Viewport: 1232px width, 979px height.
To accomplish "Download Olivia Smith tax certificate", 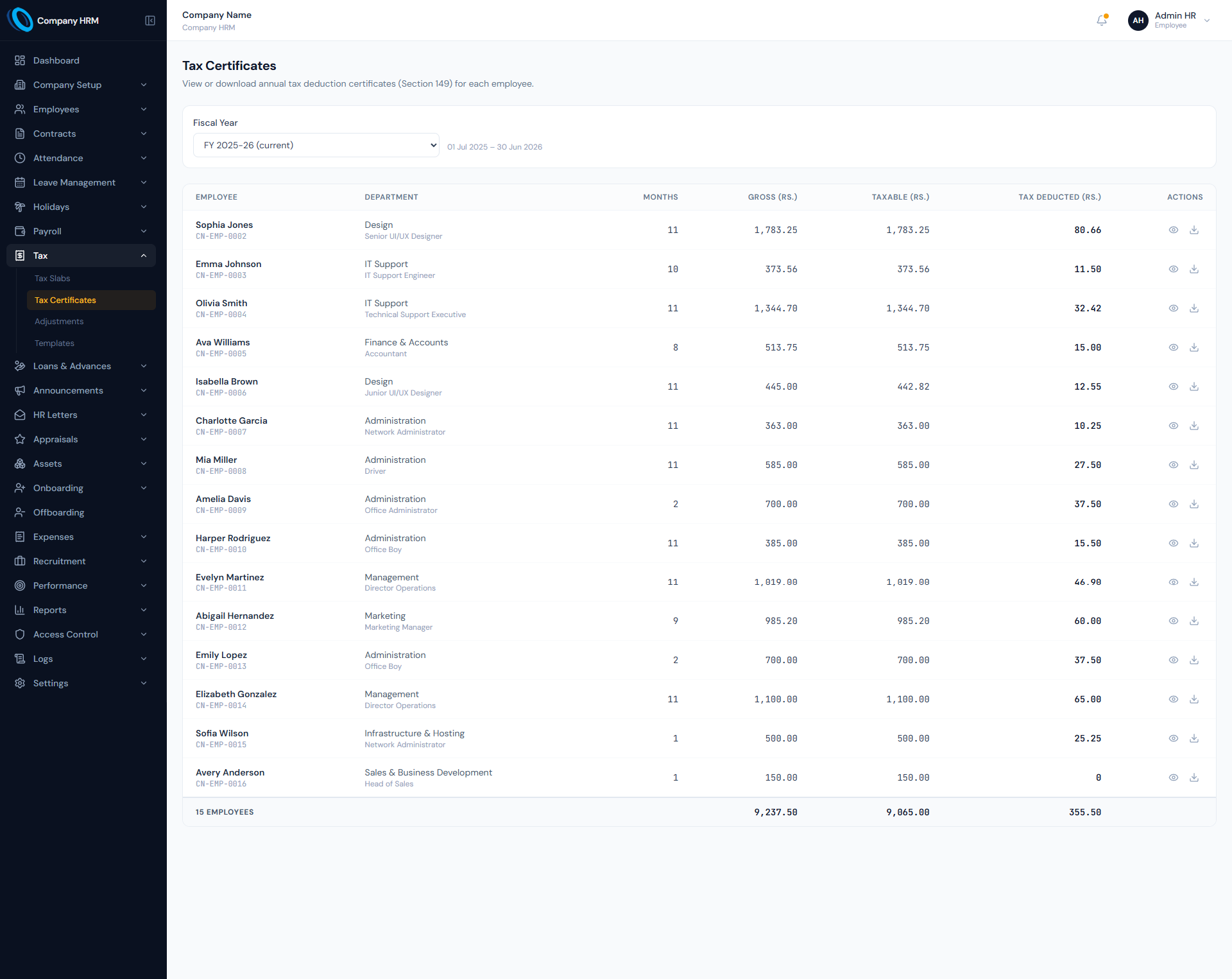I will (x=1194, y=308).
